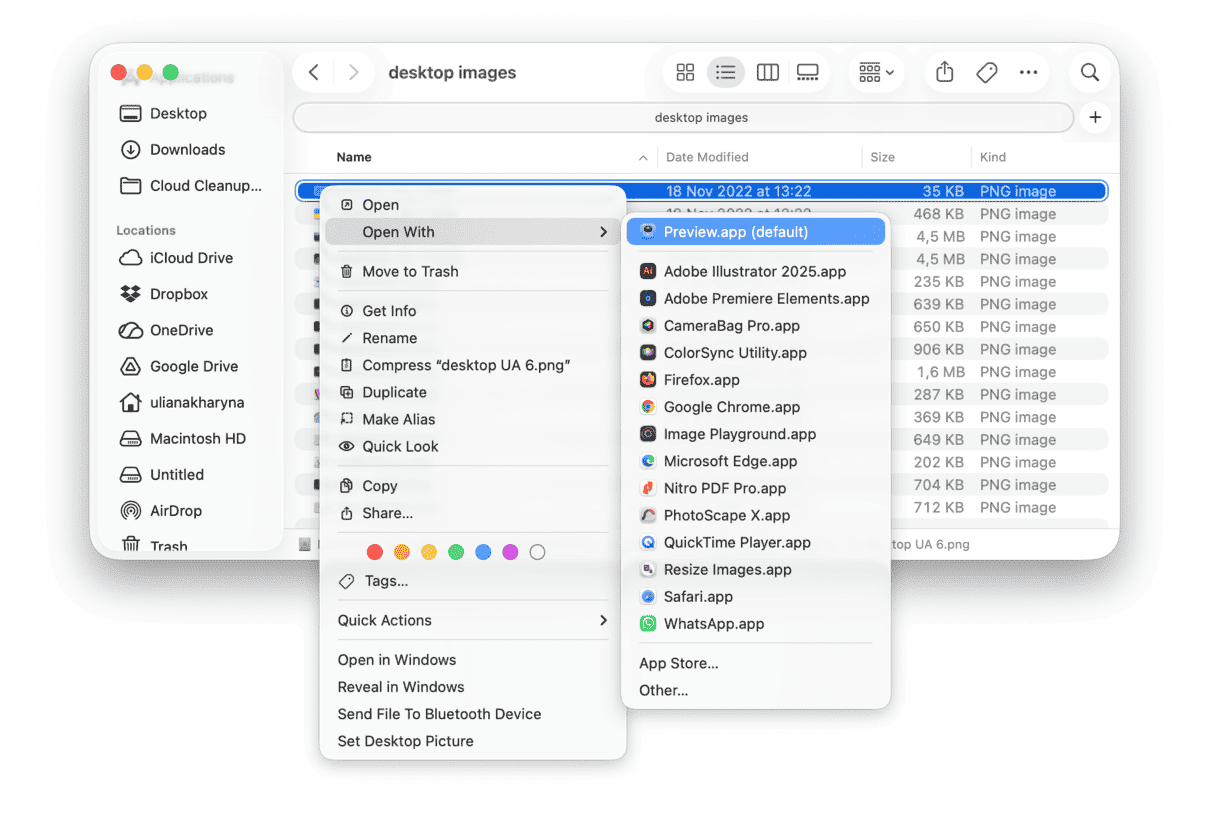The width and height of the screenshot is (1216, 823).
Task: Open with Firefox.app
Action: [755, 379]
